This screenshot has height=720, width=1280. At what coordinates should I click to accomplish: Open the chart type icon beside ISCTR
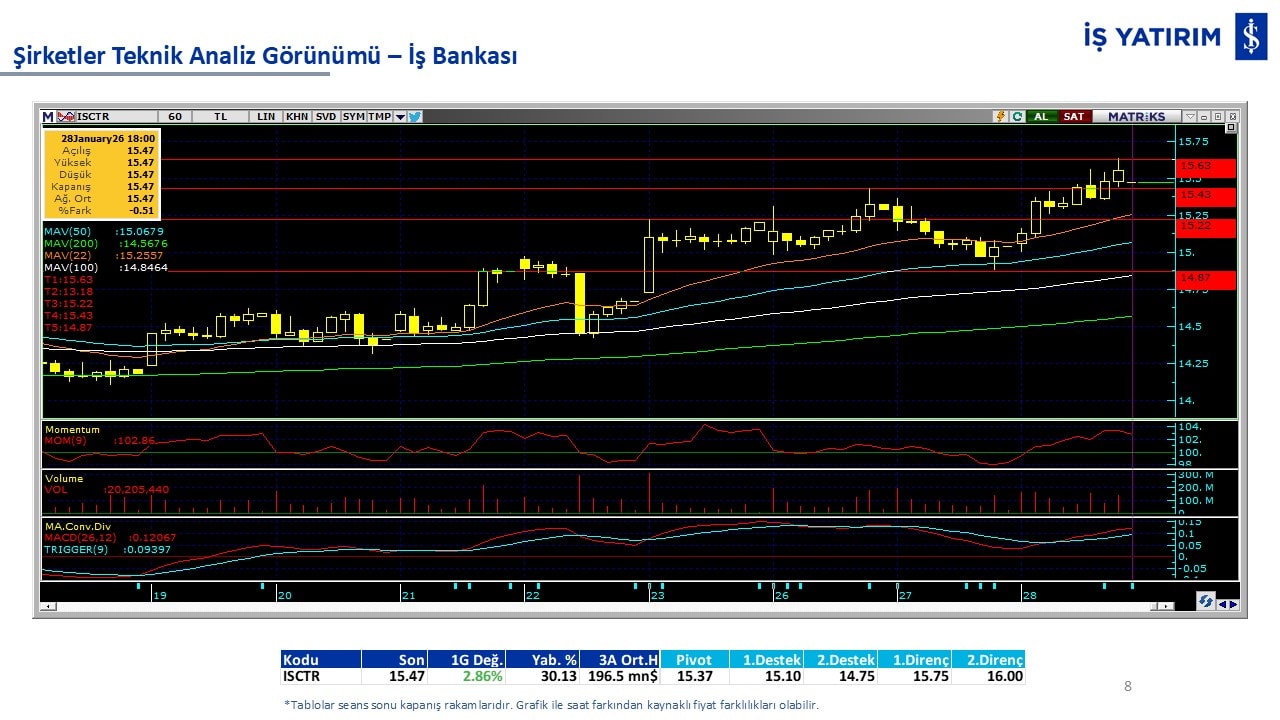(67, 117)
